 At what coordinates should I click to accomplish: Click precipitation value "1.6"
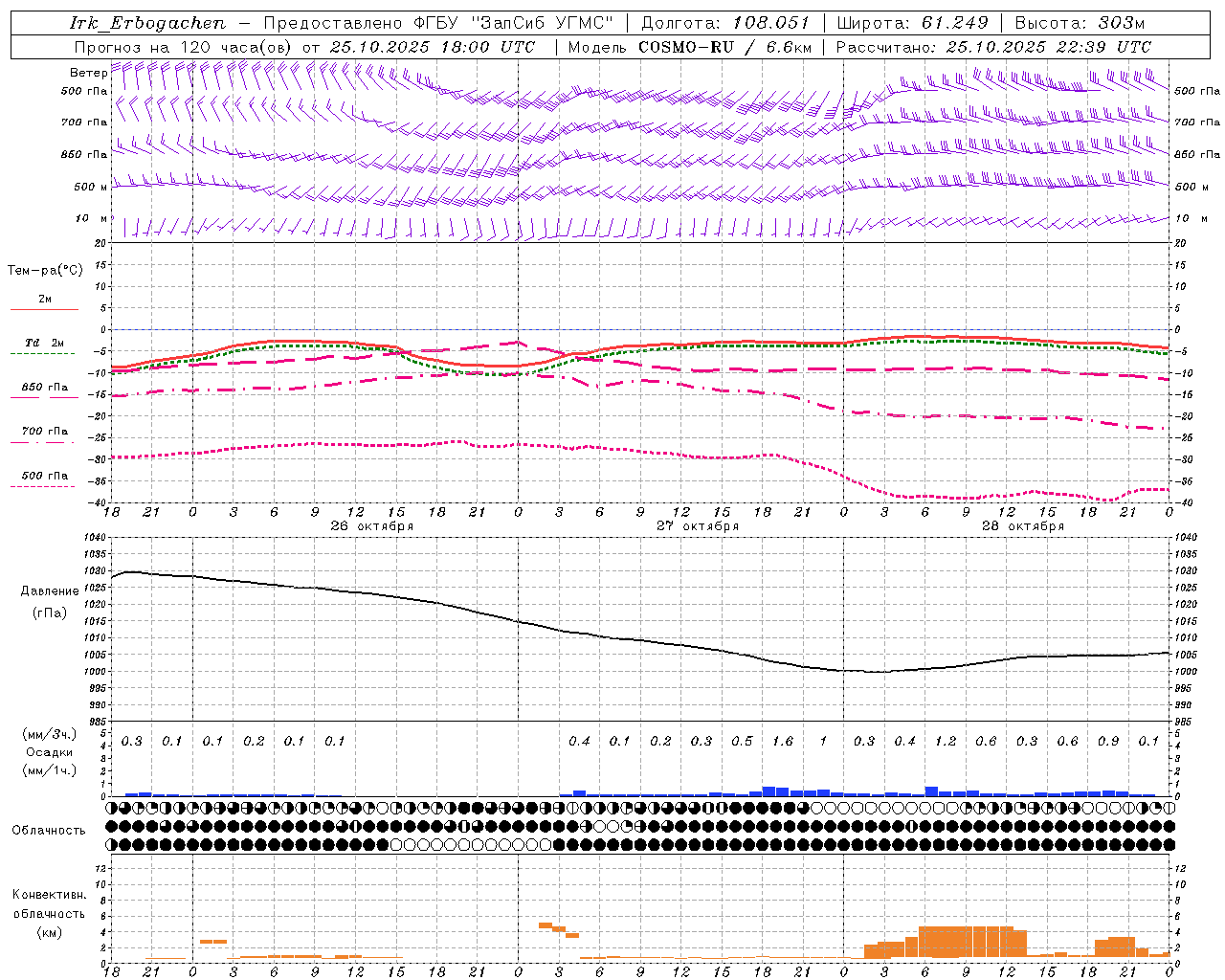pos(783,741)
